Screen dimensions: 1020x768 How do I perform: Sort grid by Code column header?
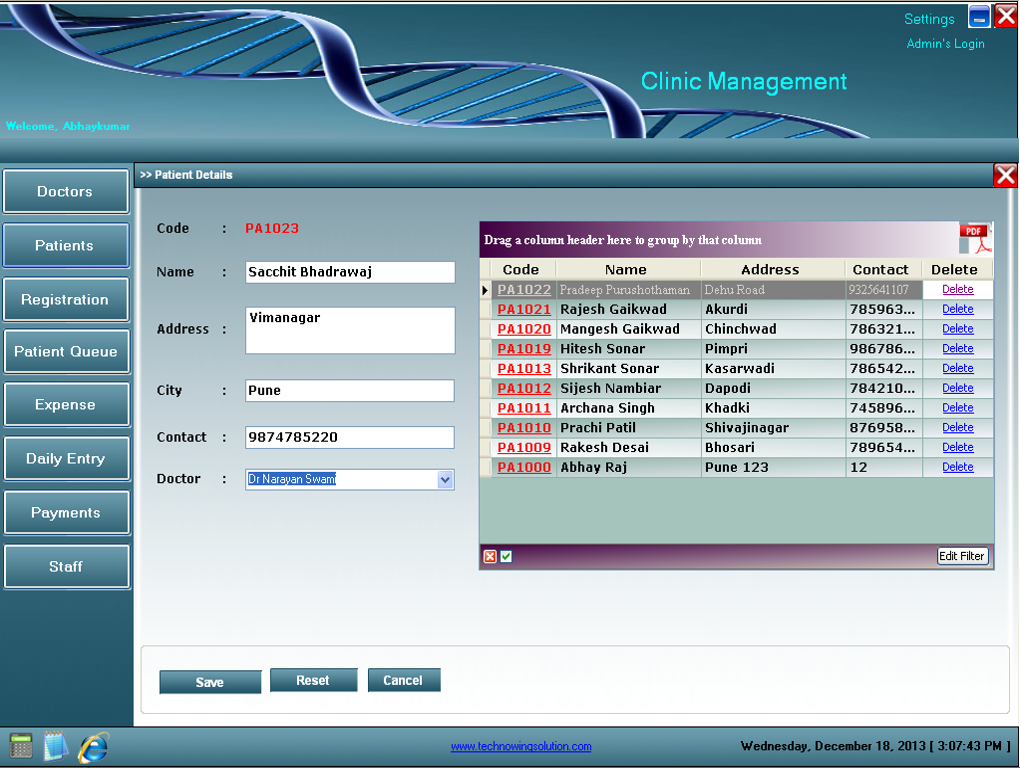click(520, 270)
